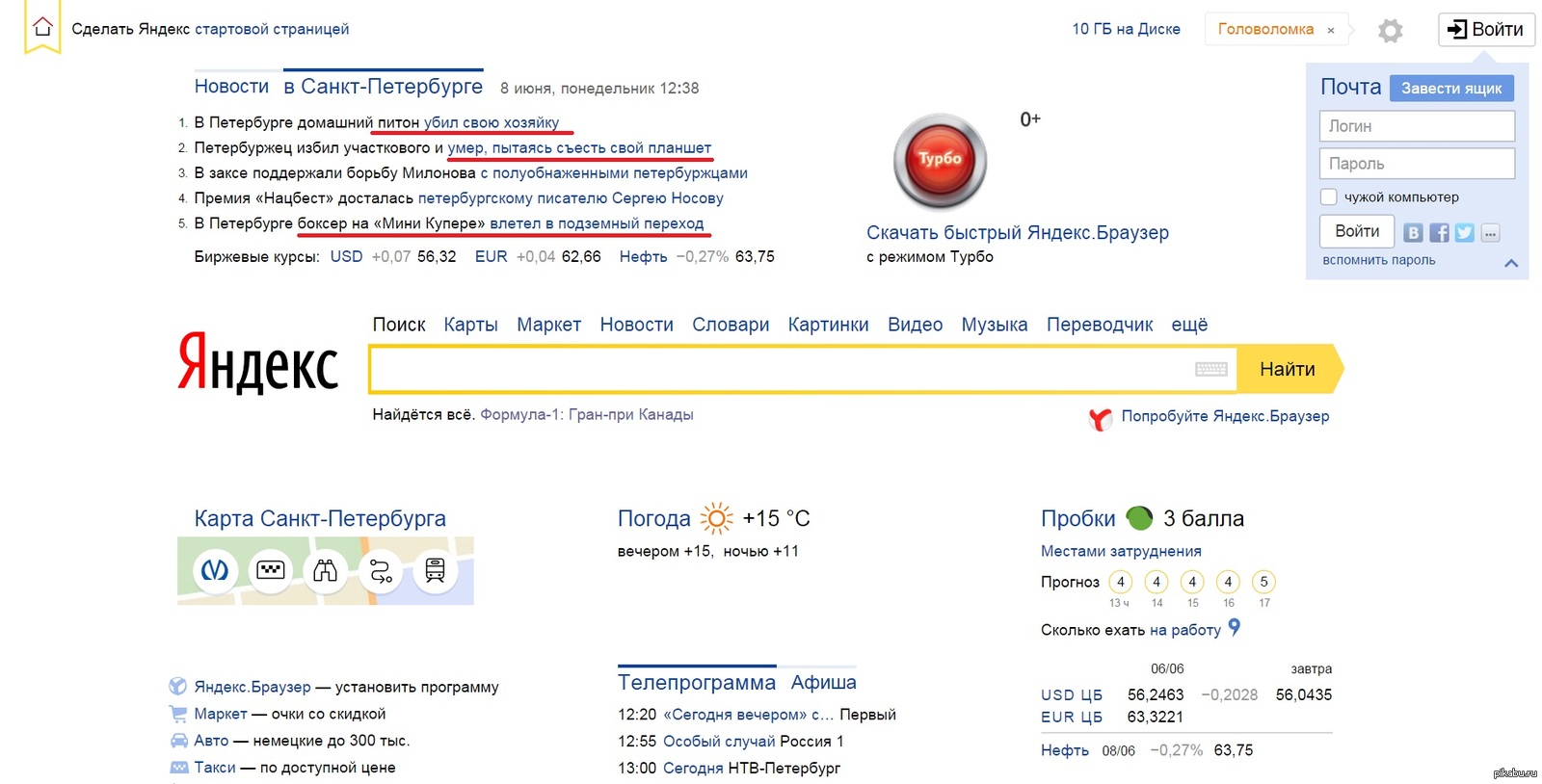Click the Найти search button
Image resolution: width=1542 pixels, height=784 pixels.
click(x=1289, y=369)
